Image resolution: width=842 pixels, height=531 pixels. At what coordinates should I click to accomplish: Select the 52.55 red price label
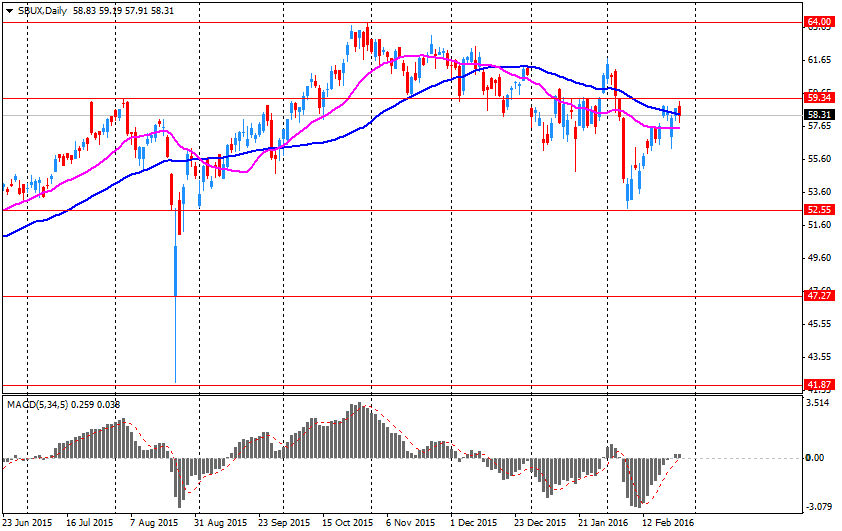[x=819, y=209]
